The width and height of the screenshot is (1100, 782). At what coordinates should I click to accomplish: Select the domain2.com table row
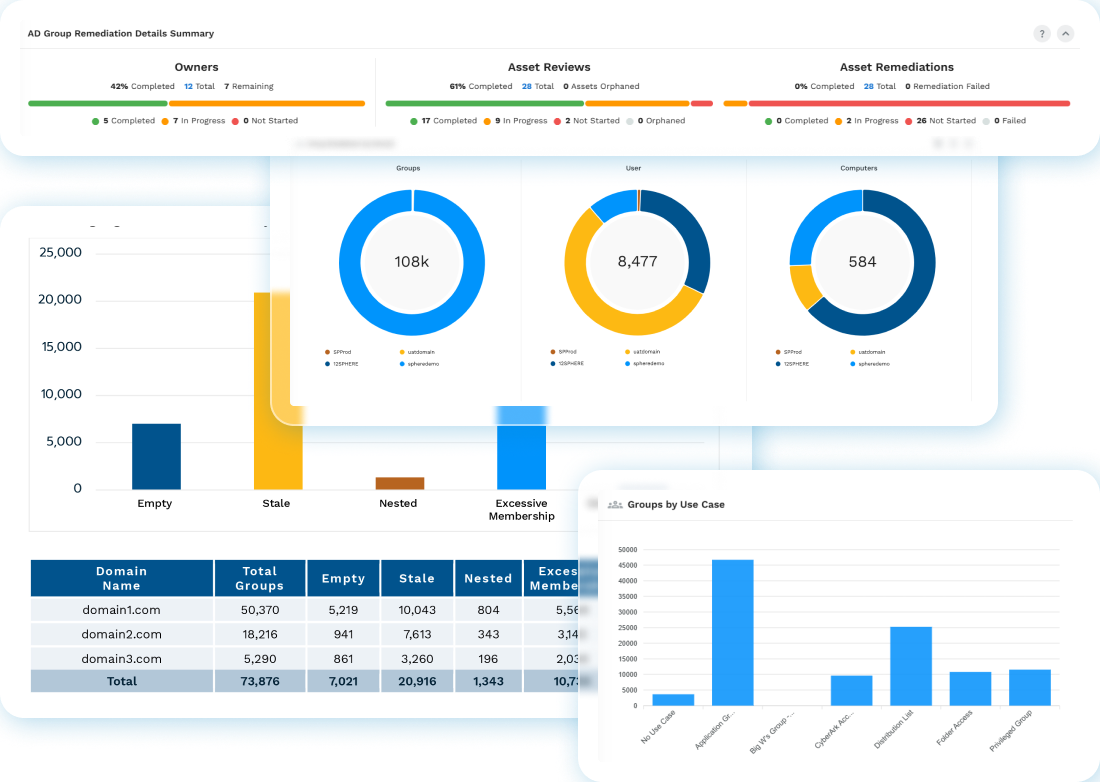click(x=121, y=634)
